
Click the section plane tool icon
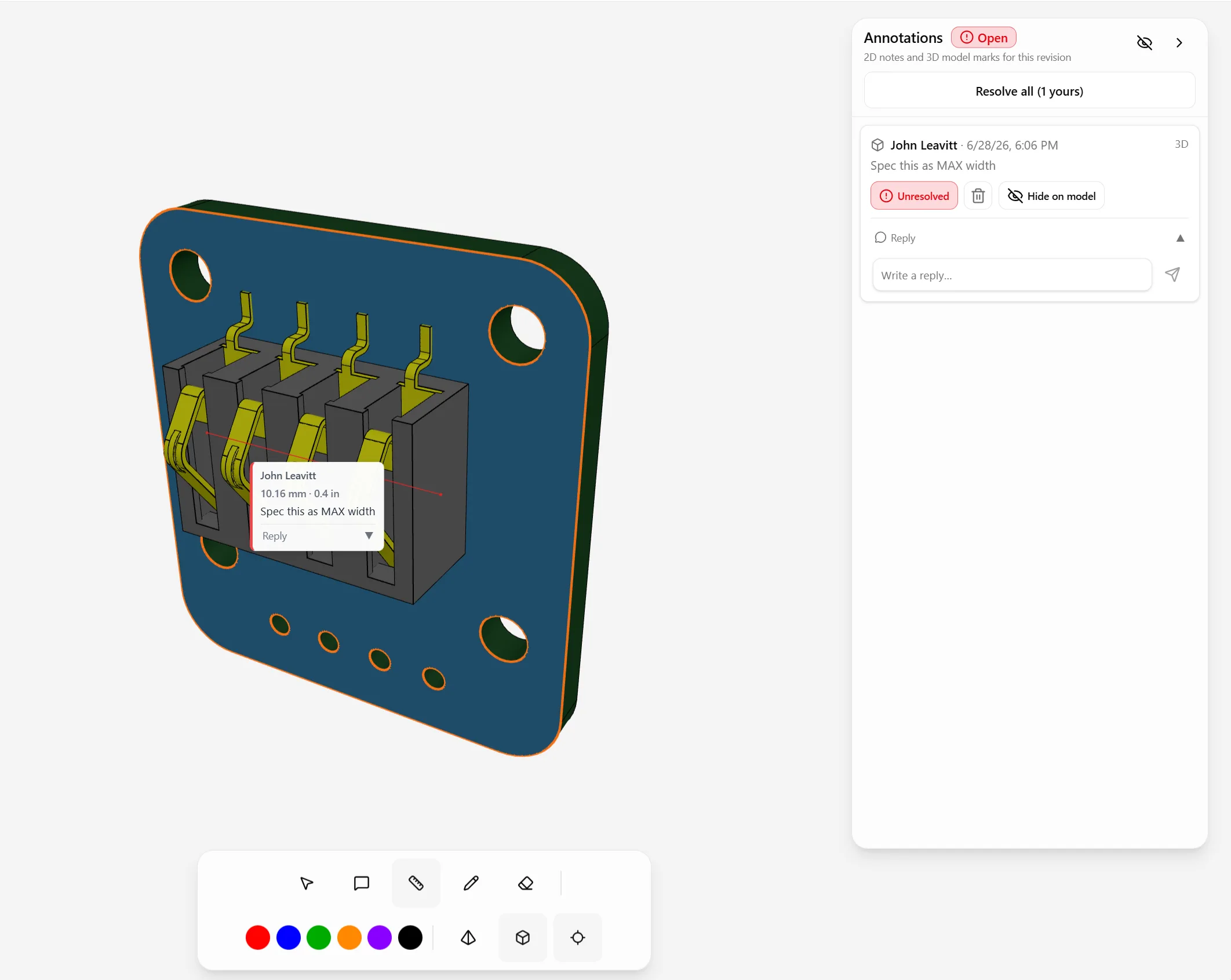468,938
